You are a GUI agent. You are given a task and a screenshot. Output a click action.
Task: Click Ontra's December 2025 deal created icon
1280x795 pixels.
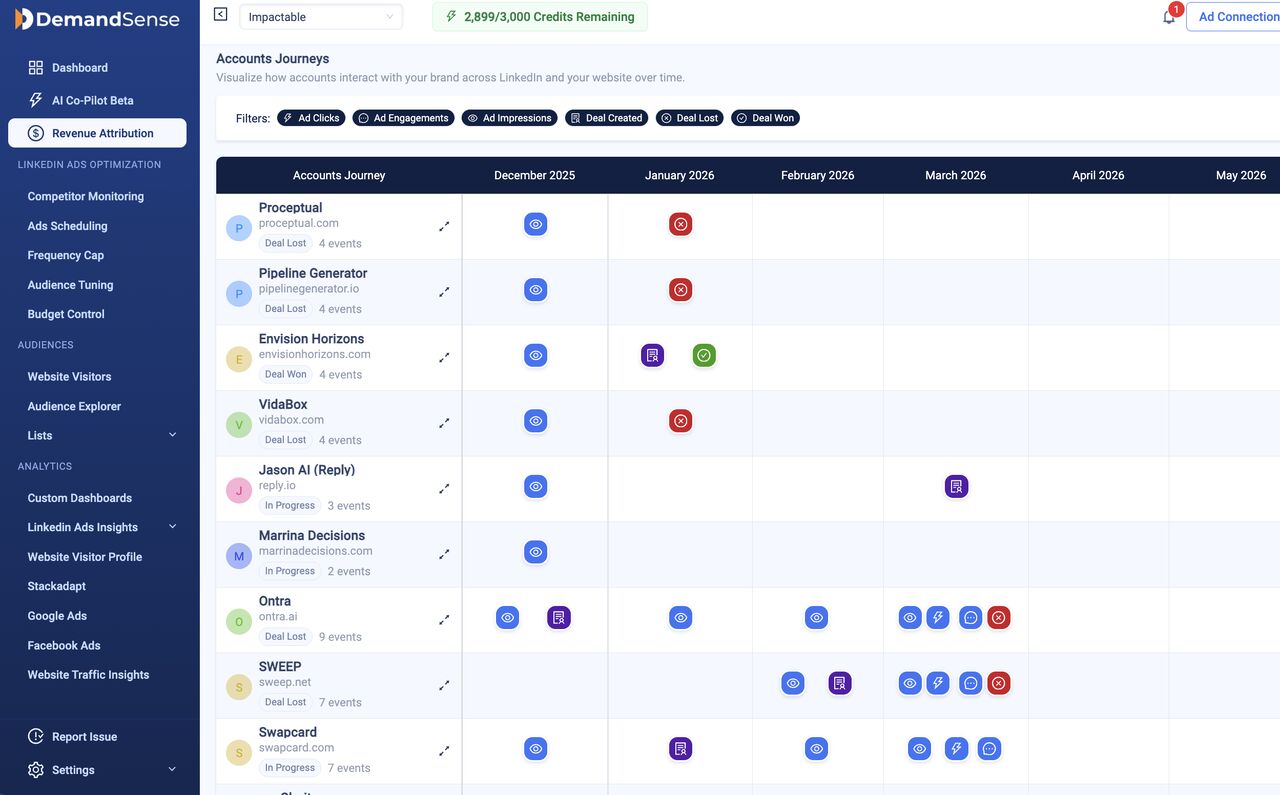coord(559,618)
